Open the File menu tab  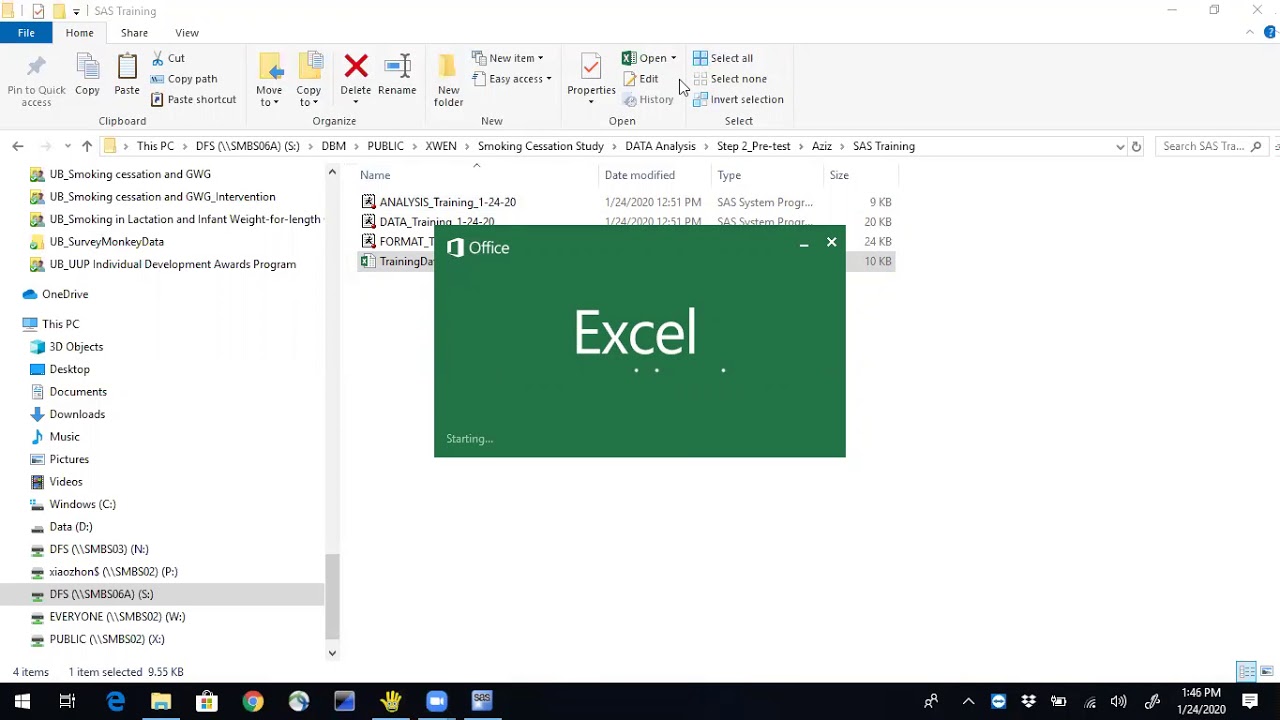click(26, 33)
